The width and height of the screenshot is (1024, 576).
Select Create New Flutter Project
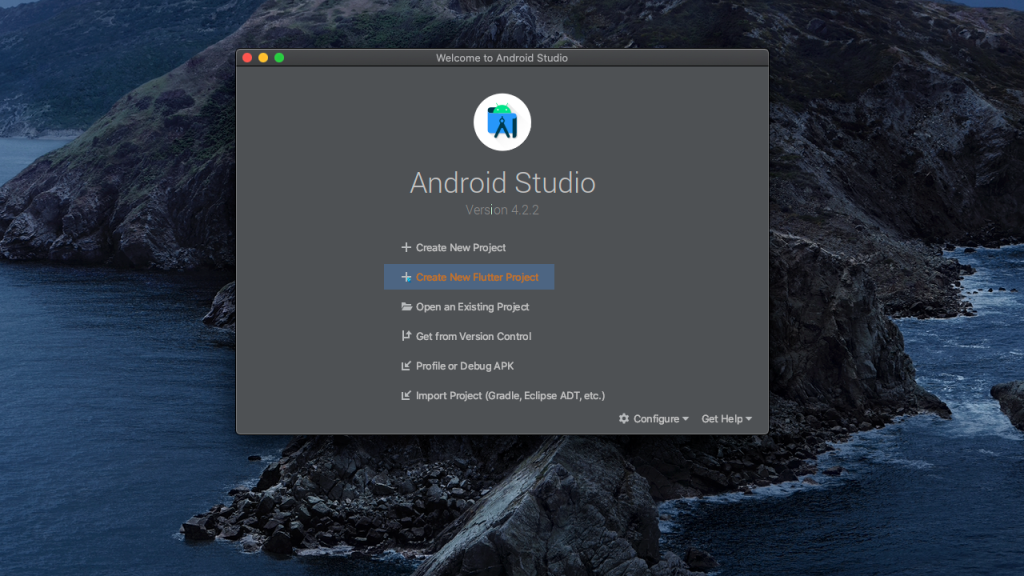click(470, 277)
